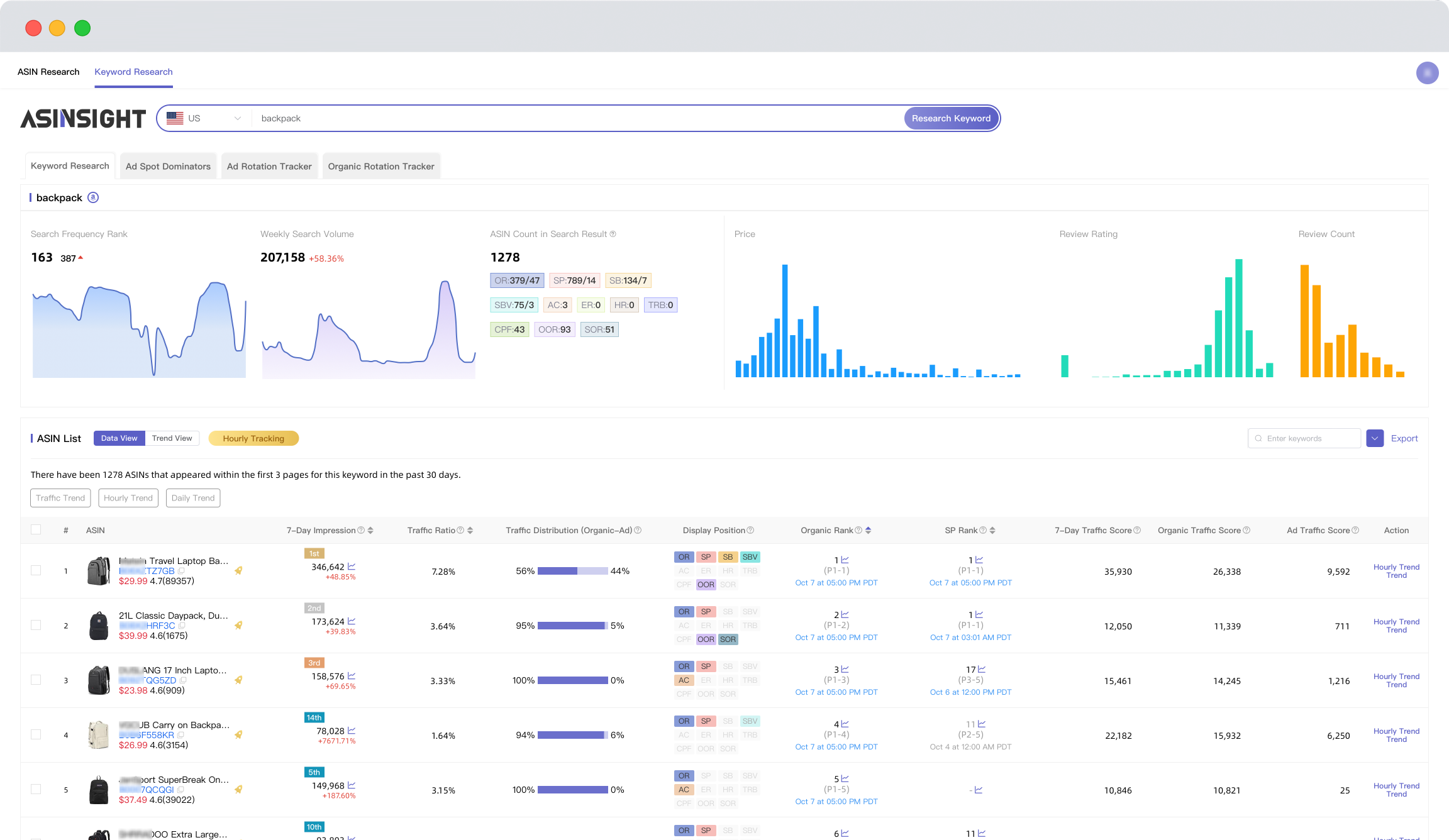Screen dimensions: 1449x840
Task: Click the Amazon icon beside keyword backpack
Action: point(93,197)
